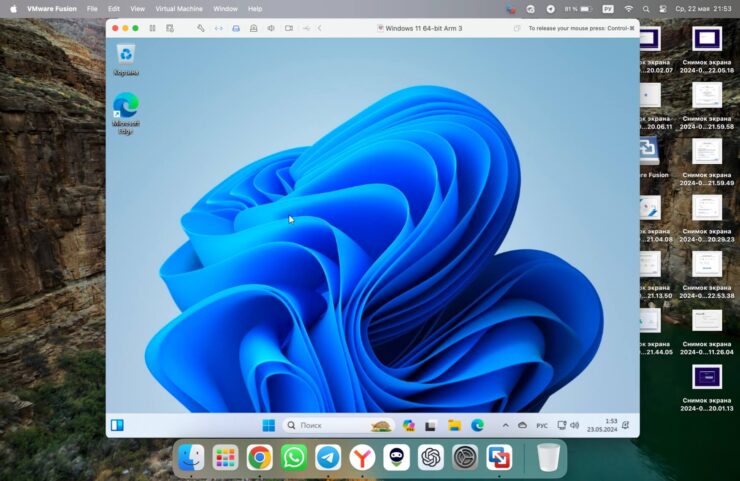Viewport: 740px width, 481px height.
Task: Open the Virtual Machine menu
Action: (179, 8)
